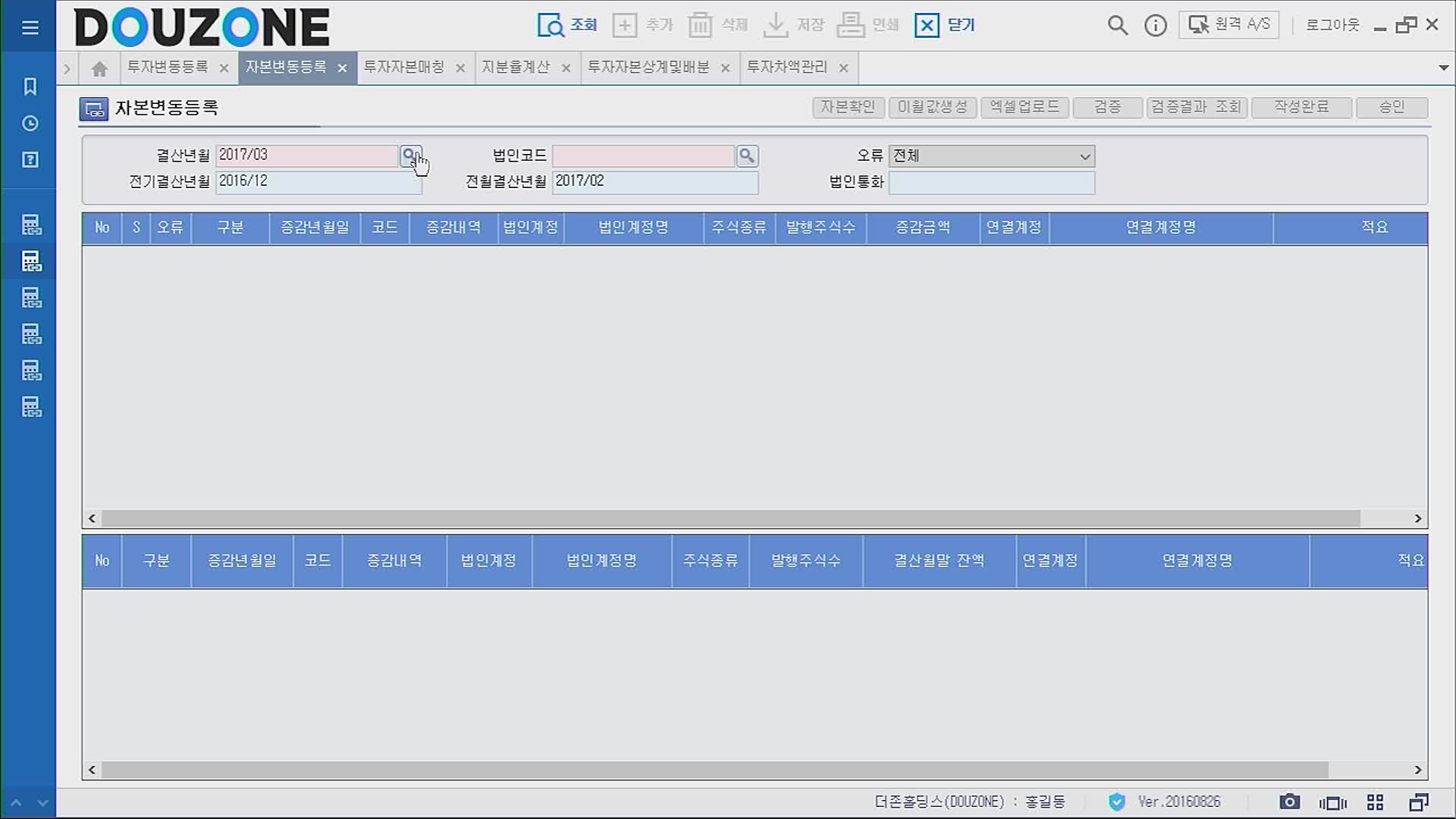Open the bookmark icon in sidebar
Screen dimensions: 1456x819
[30, 86]
